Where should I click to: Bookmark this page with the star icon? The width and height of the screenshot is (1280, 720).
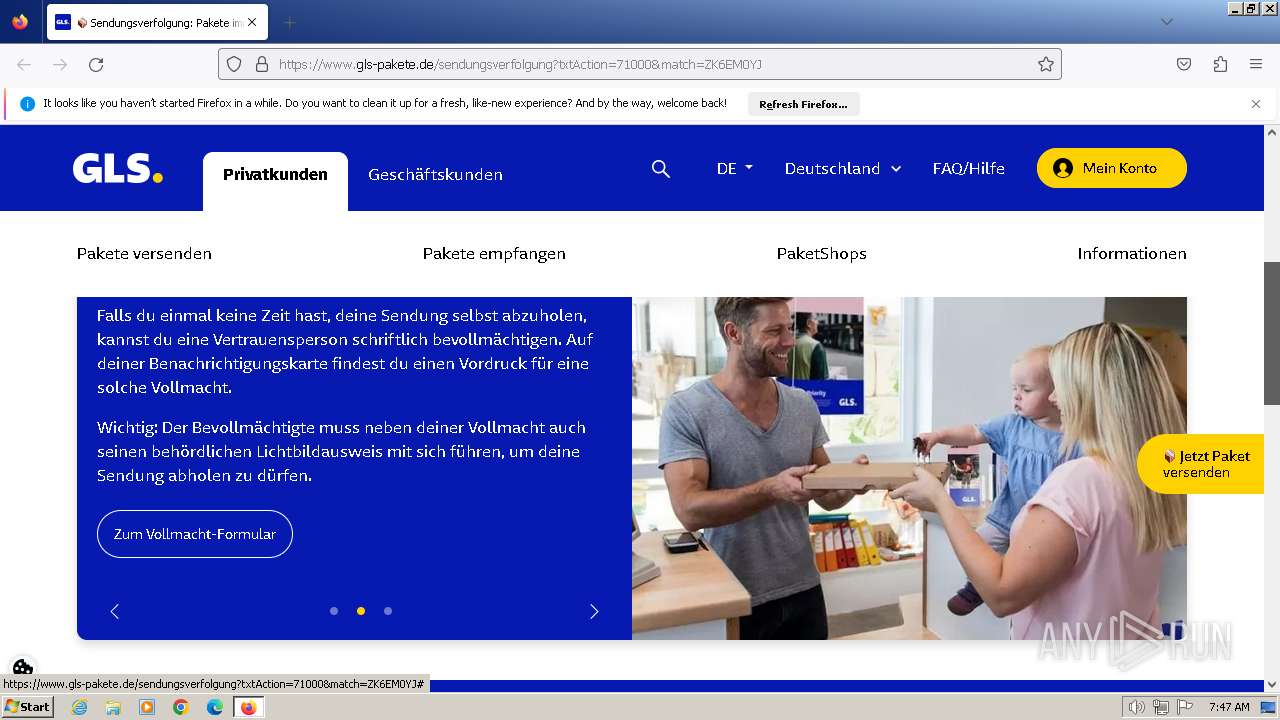coord(1046,64)
